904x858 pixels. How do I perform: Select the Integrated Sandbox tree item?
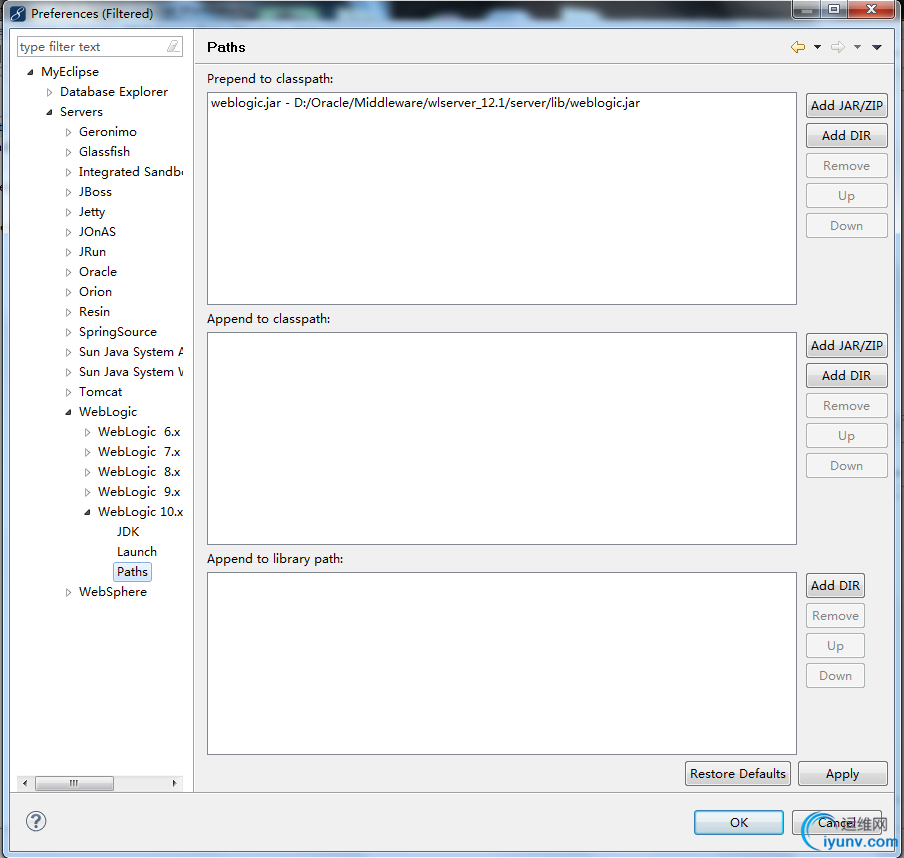pos(131,172)
